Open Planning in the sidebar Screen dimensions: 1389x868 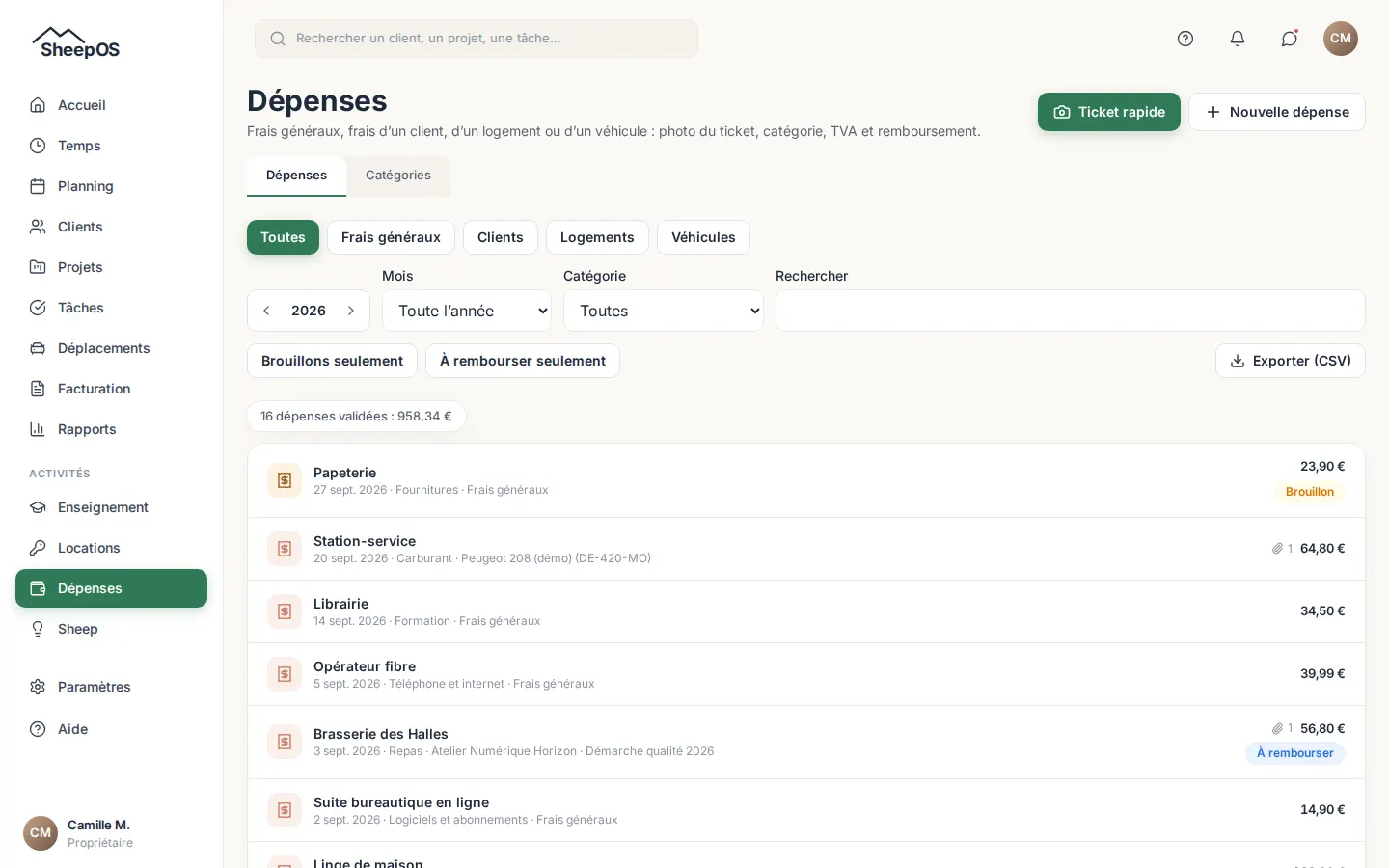(111, 186)
